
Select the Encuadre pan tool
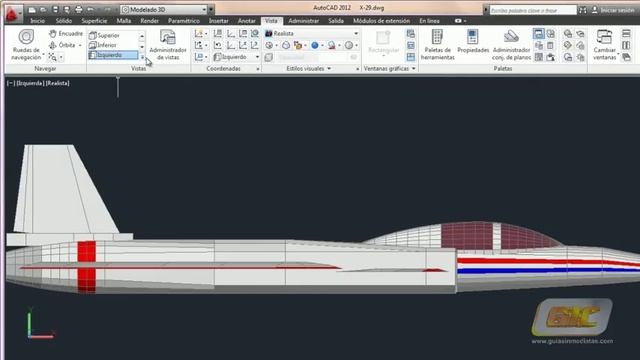tap(65, 33)
